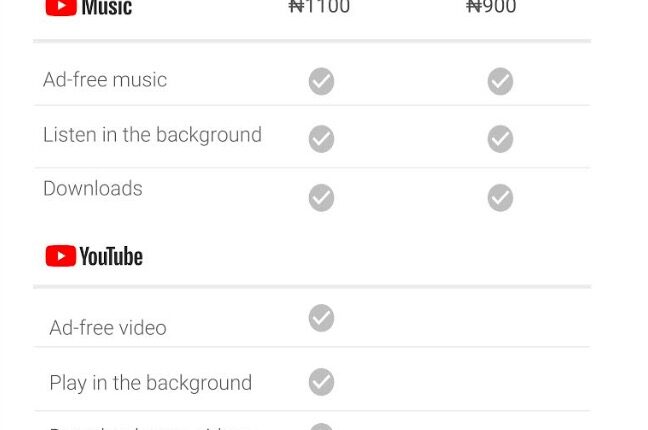
Task: Click the Ad-free video feature label
Action: click(x=108, y=328)
